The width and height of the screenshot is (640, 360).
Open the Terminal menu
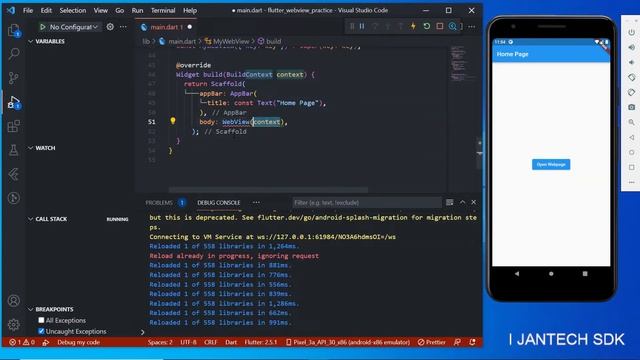(x=163, y=10)
